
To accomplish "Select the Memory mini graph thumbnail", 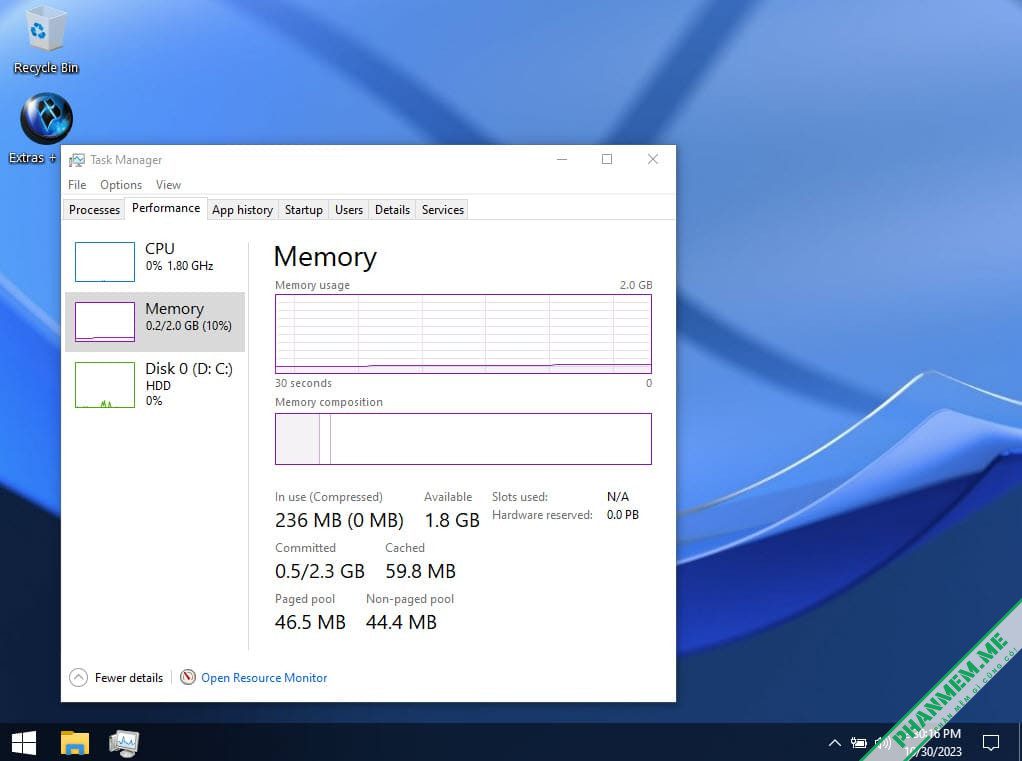I will pos(105,322).
